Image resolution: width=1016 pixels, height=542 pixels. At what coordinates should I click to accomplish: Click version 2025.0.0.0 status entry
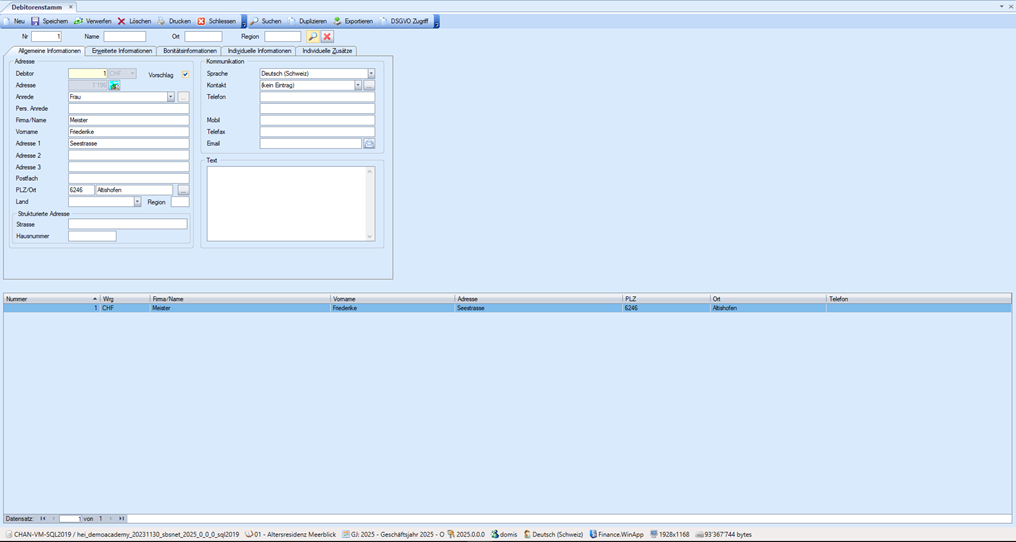coord(466,535)
